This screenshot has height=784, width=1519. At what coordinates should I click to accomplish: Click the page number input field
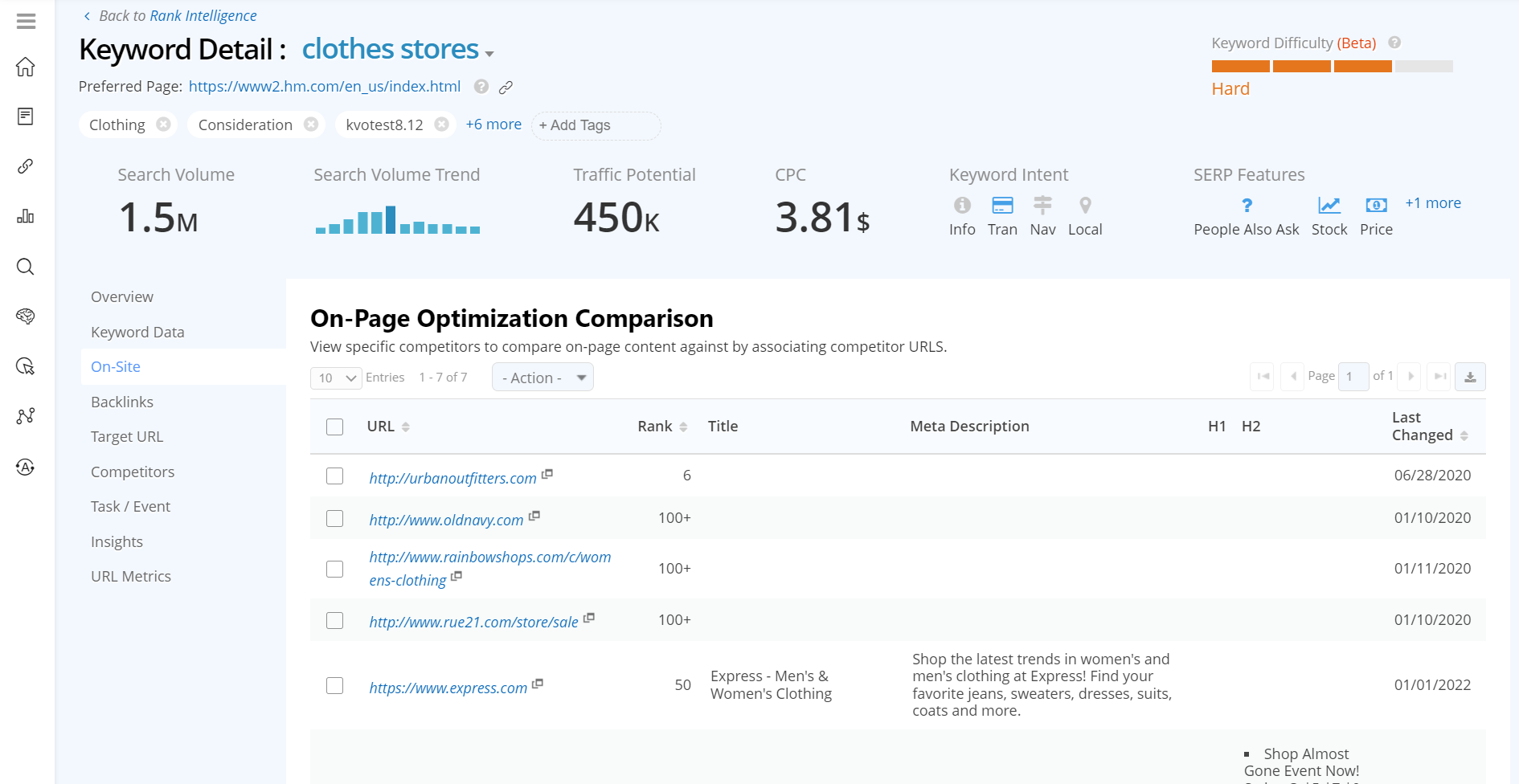click(1353, 377)
